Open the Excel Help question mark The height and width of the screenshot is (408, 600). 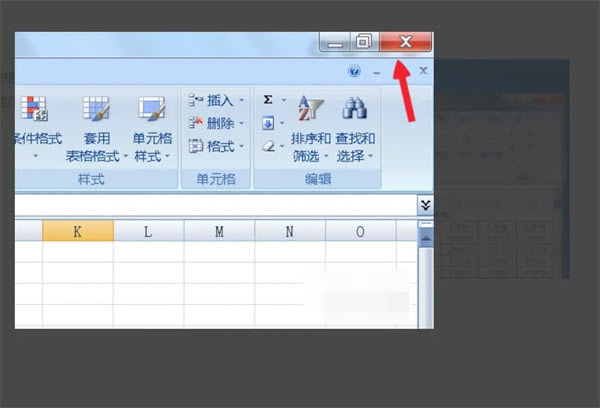pyautogui.click(x=354, y=71)
